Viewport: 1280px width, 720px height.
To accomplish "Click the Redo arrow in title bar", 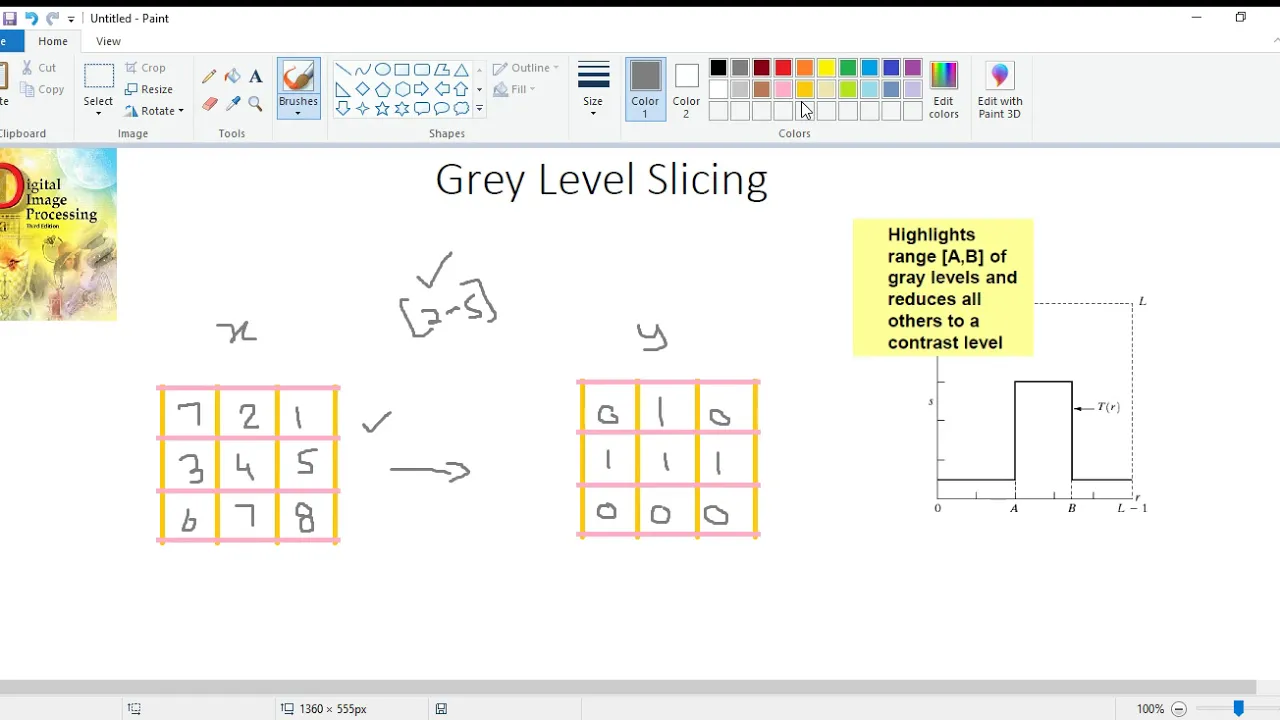I will (52, 18).
